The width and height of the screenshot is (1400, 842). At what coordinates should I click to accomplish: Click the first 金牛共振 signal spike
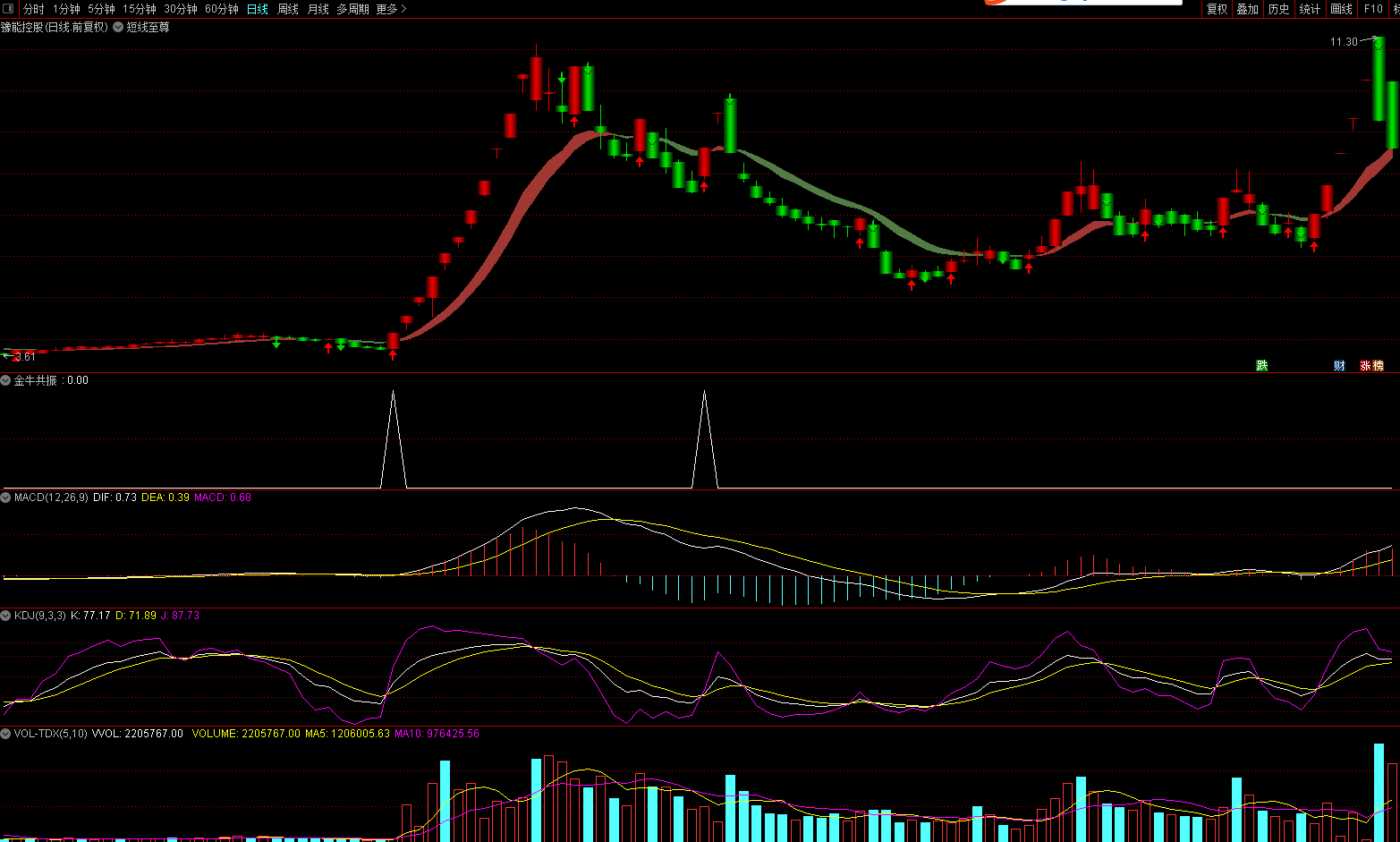point(394,438)
